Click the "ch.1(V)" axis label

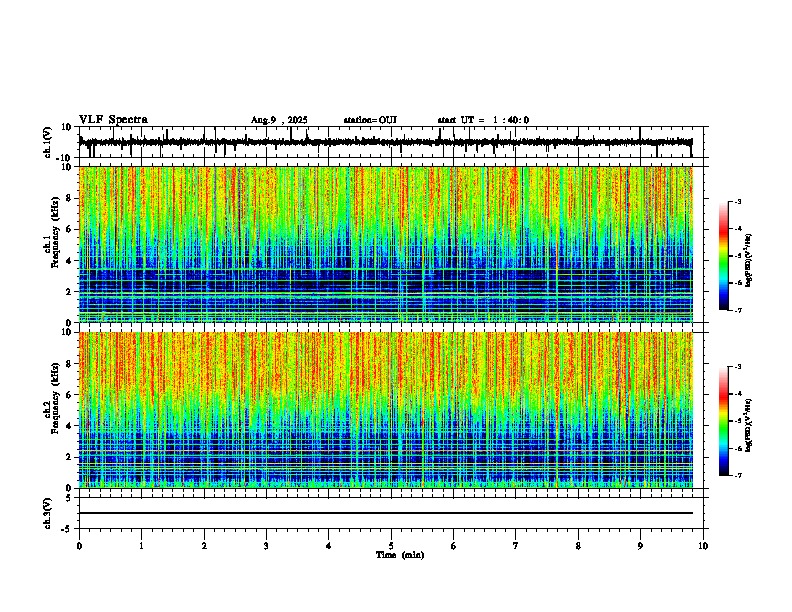(x=48, y=142)
